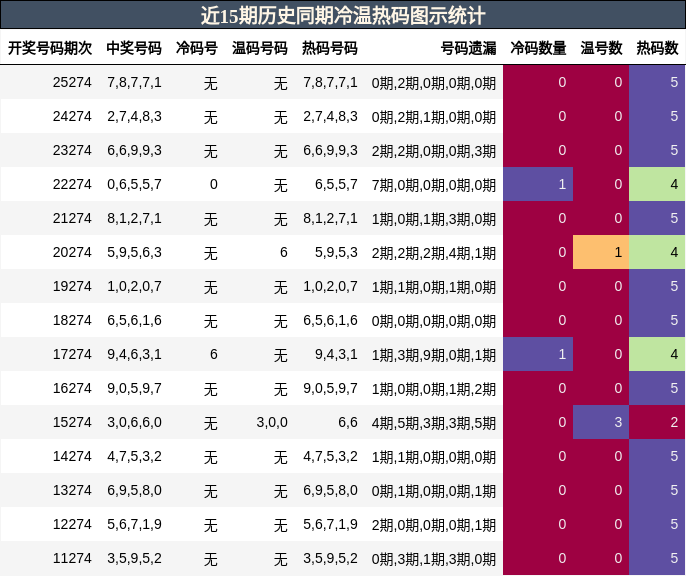Click the title 近15期历史同期冷温热码图示统计
The image size is (686, 576).
[343, 16]
